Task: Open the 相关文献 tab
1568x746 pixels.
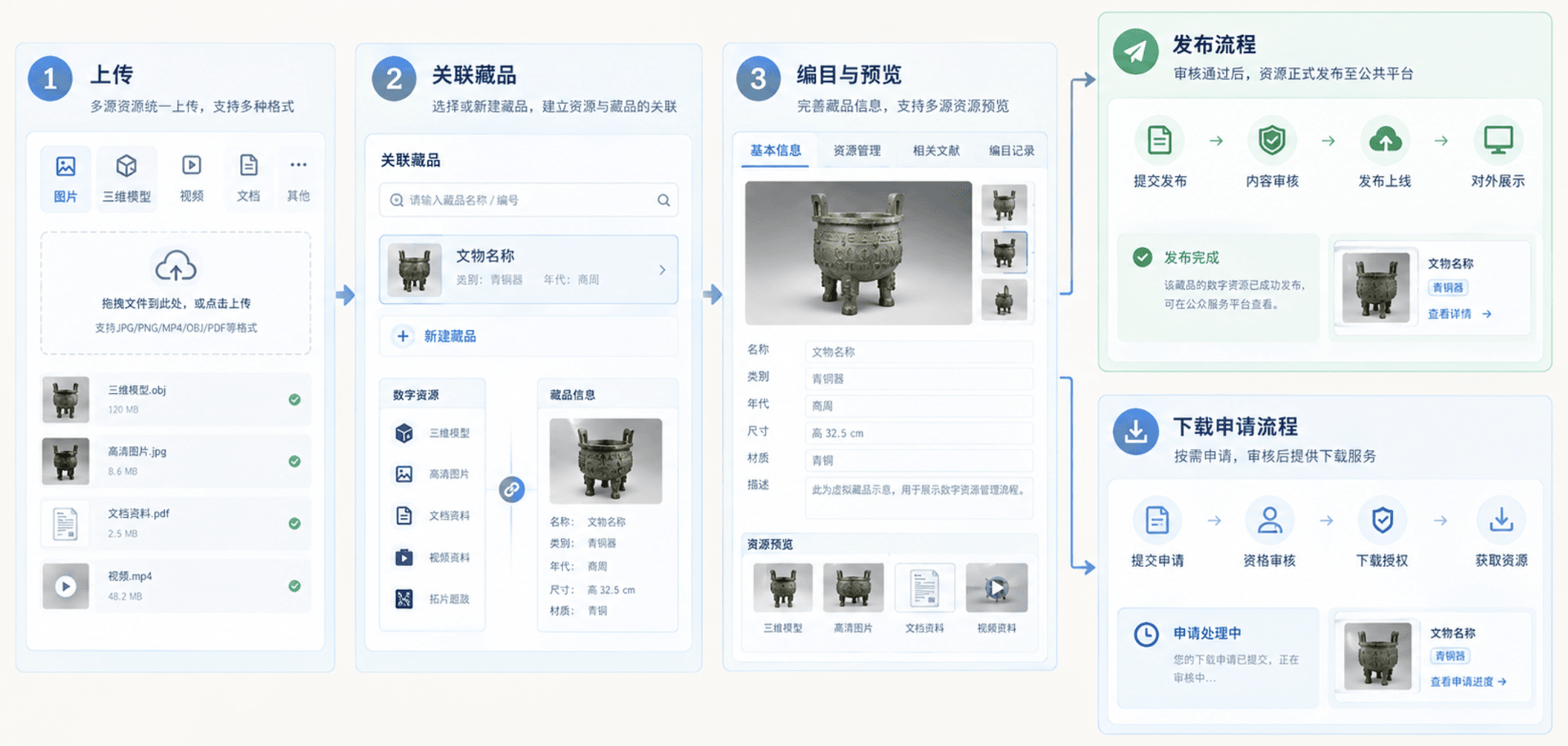Action: 936,150
